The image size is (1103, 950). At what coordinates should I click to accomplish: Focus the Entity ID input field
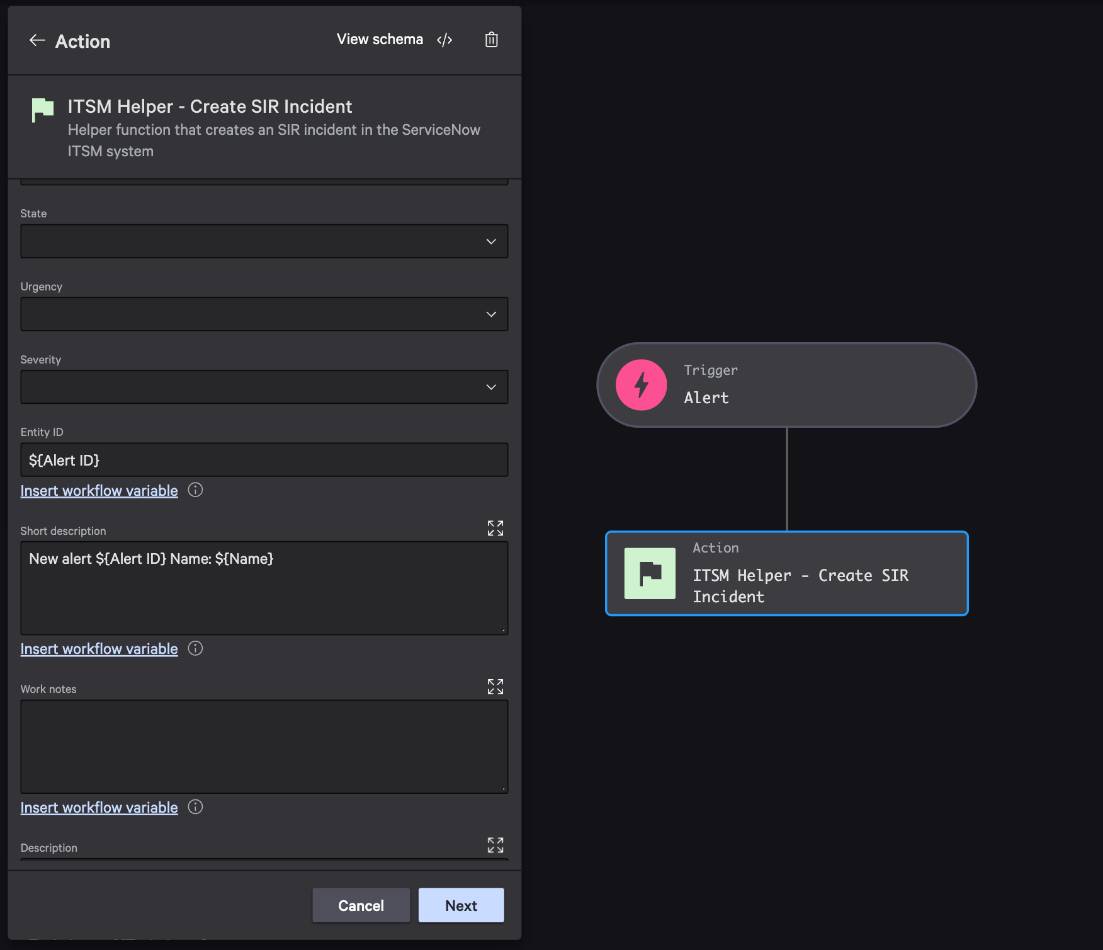264,460
